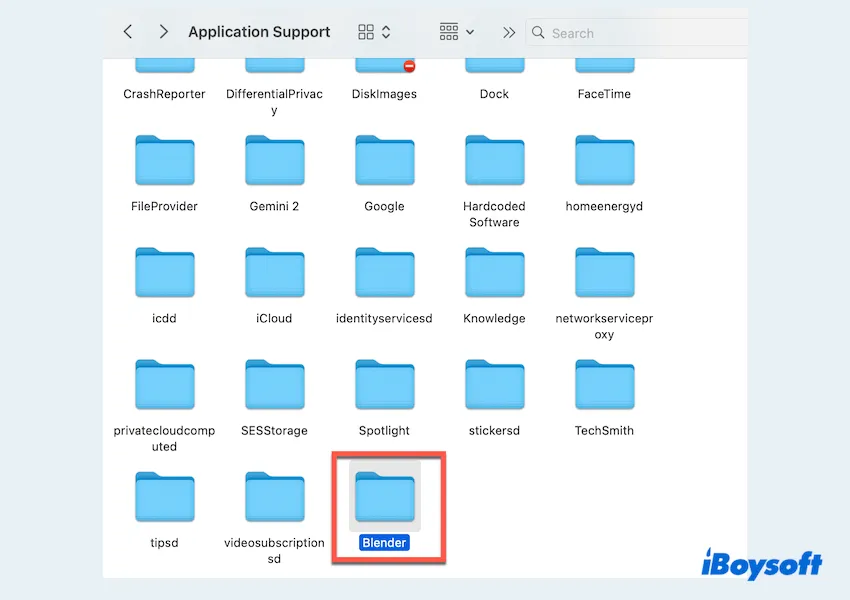Viewport: 850px width, 600px height.
Task: Go forward with the right chevron
Action: click(163, 32)
